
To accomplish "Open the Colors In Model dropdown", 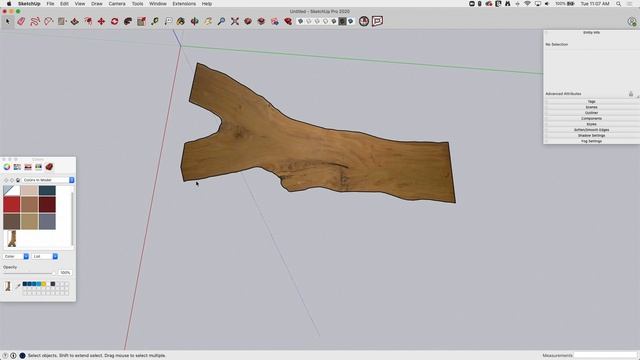I will 48,180.
